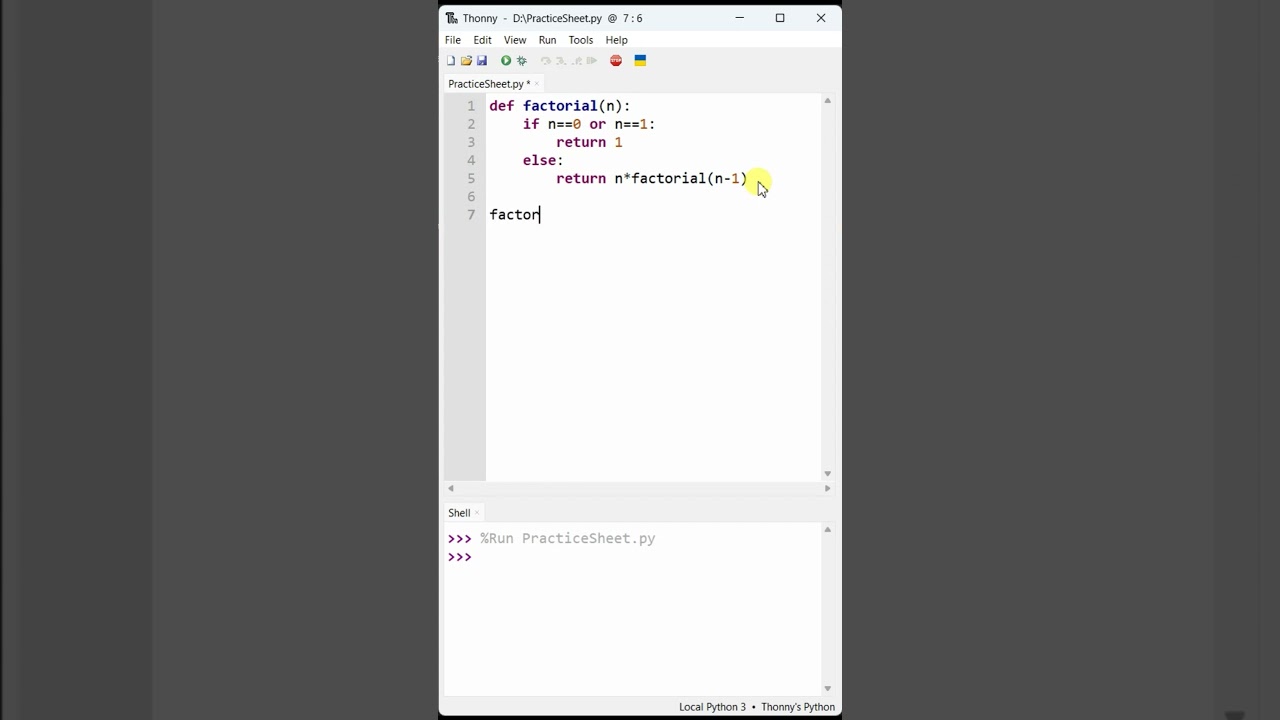Click the 'factor' text on line 7
This screenshot has height=720, width=1280.
click(515, 215)
